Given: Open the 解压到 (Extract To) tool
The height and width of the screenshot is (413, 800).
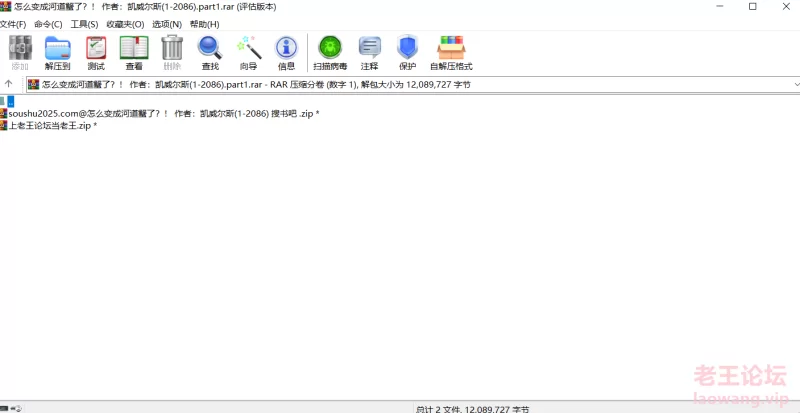Looking at the screenshot, I should click(x=57, y=52).
